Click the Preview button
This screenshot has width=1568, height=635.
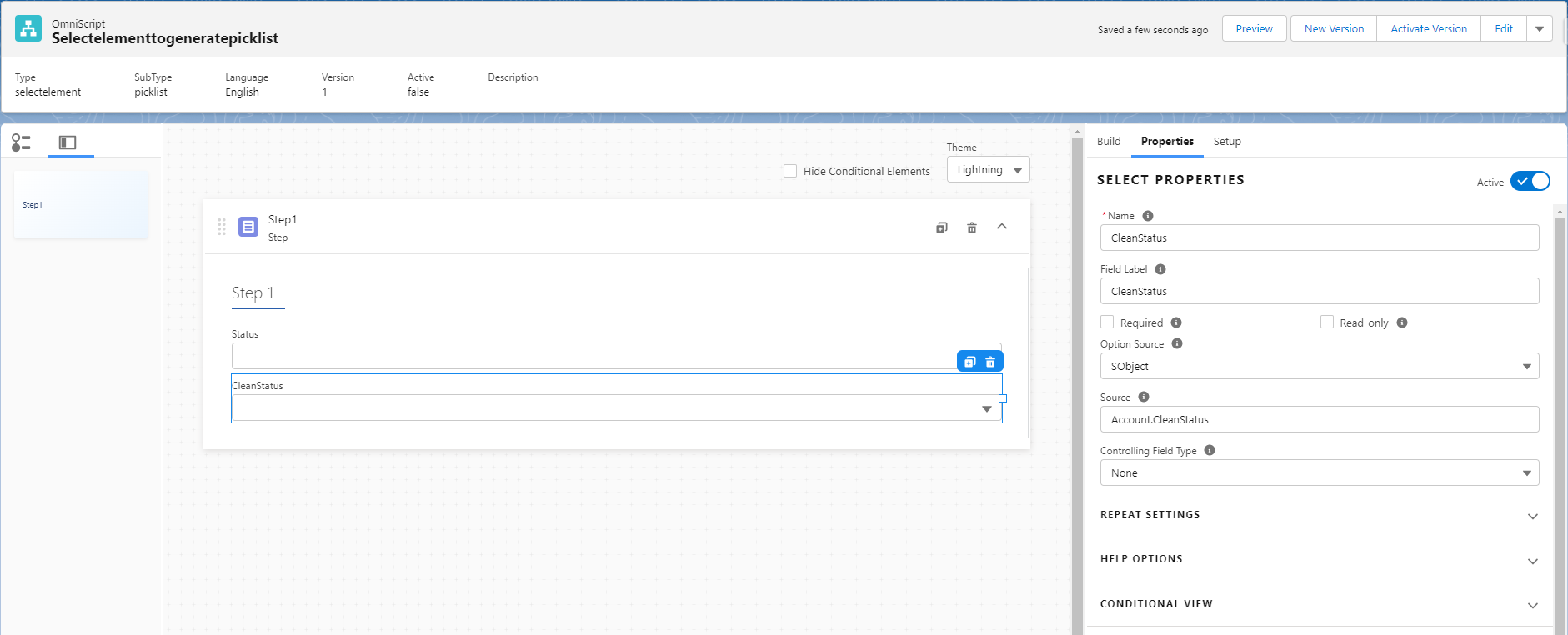1254,29
